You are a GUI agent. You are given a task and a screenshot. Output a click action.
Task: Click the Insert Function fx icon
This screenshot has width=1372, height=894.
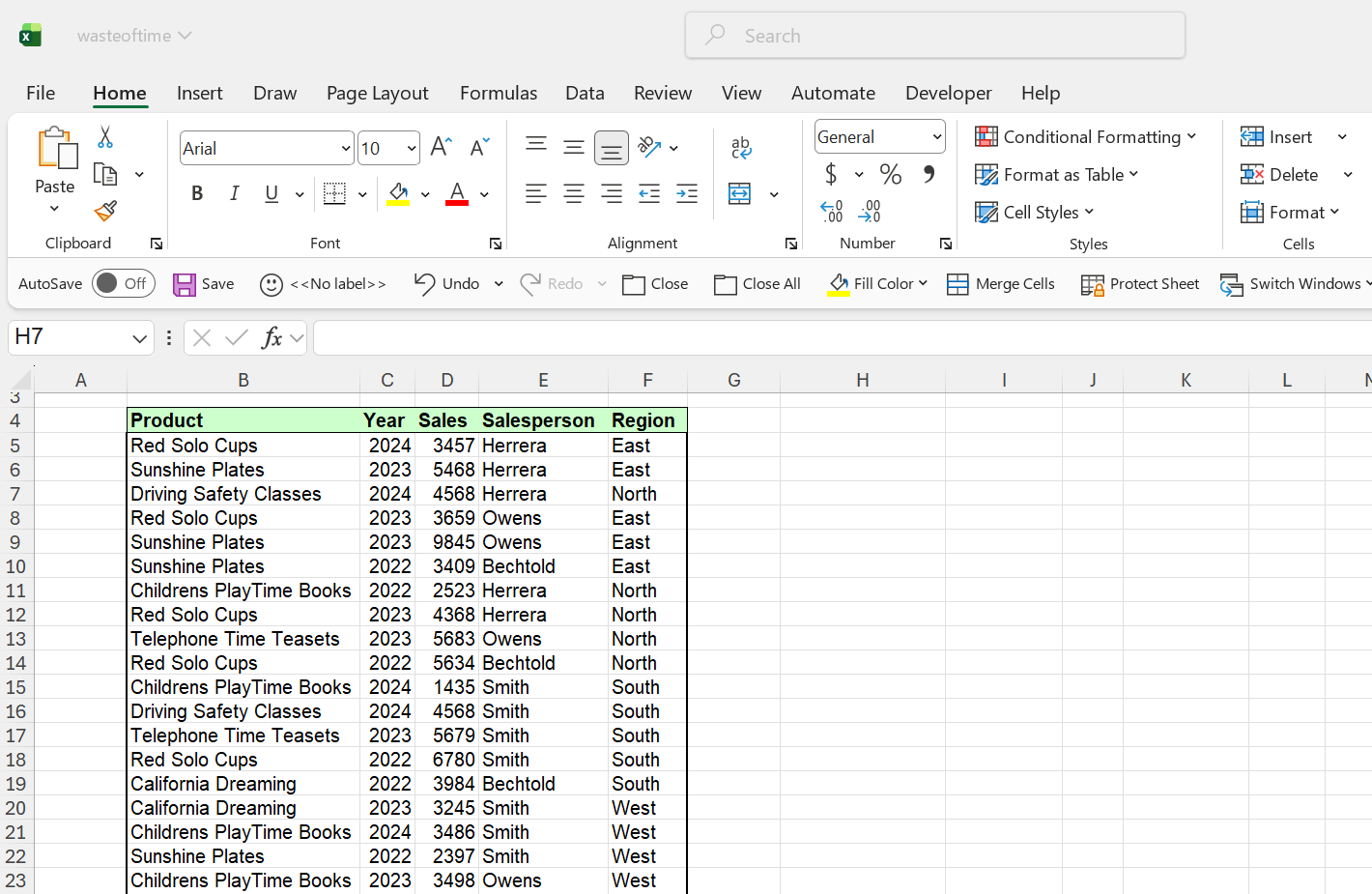click(x=272, y=337)
